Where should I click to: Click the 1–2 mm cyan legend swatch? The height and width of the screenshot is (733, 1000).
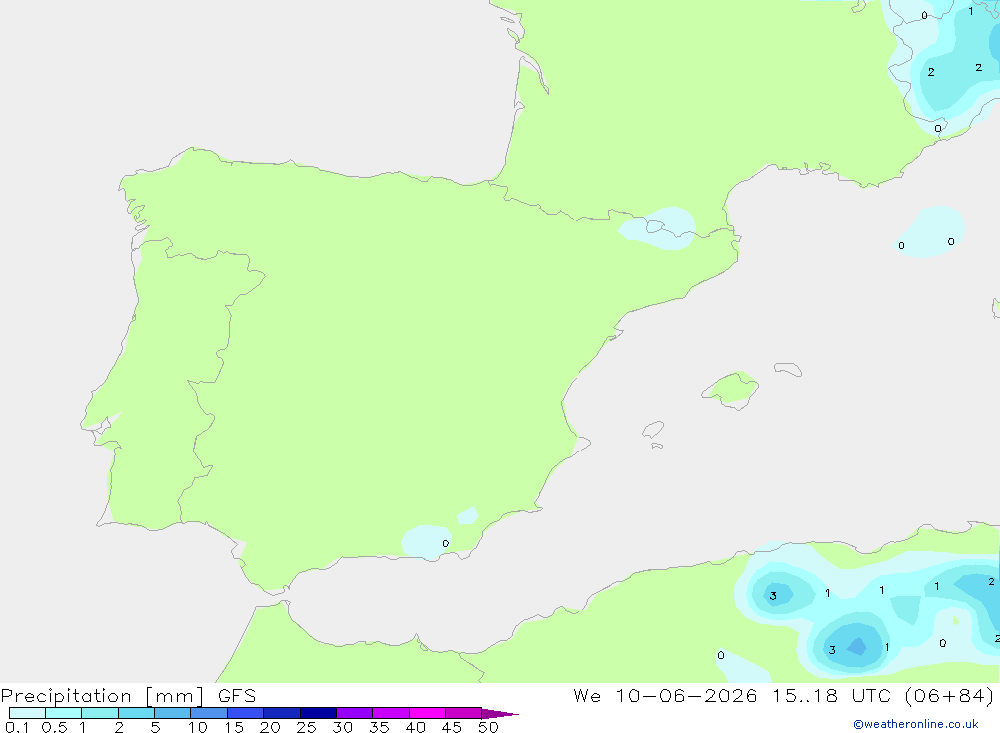click(99, 713)
